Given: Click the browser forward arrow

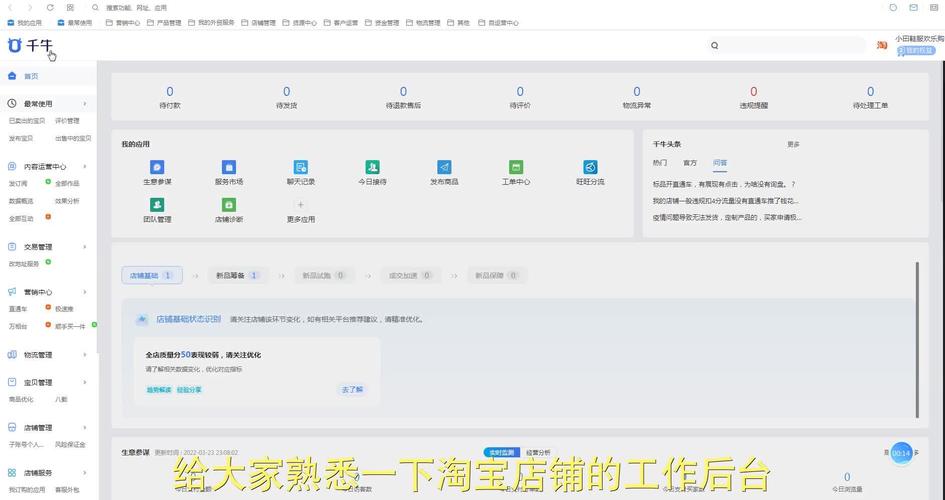Looking at the screenshot, I should coord(30,7).
